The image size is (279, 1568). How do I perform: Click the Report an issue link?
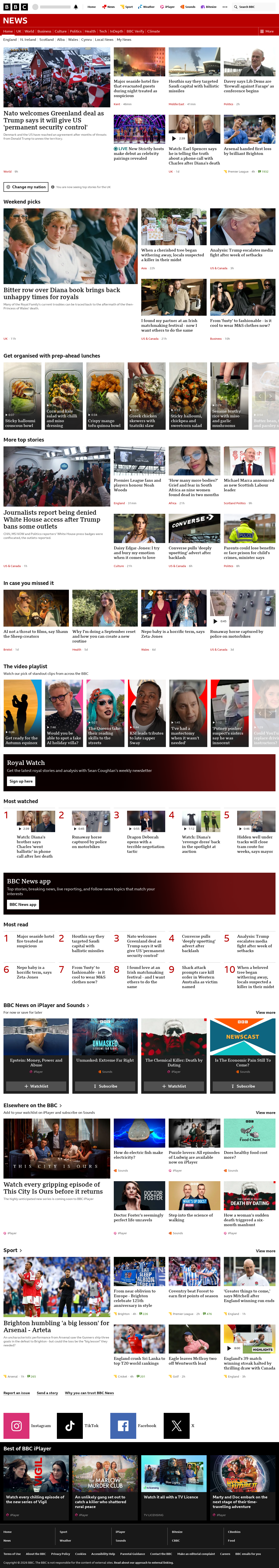(x=16, y=1393)
